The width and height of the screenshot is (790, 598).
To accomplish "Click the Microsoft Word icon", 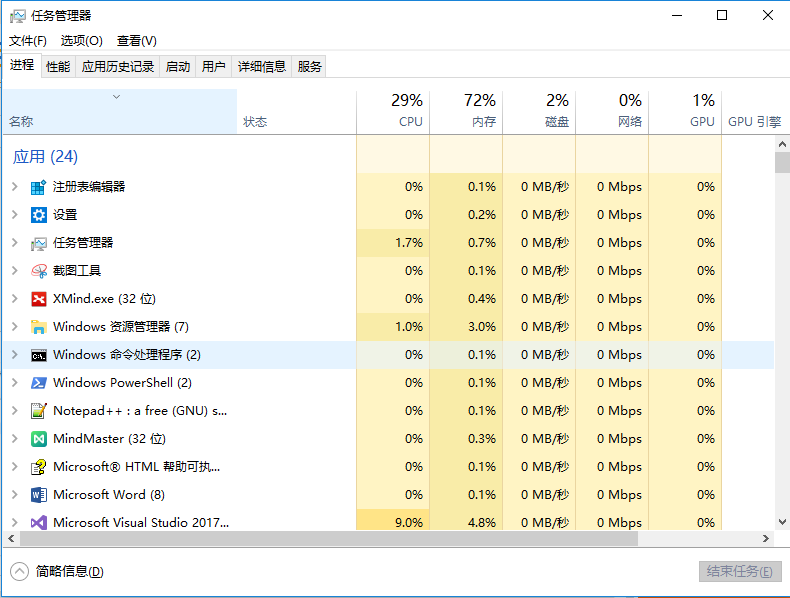I will tap(39, 495).
